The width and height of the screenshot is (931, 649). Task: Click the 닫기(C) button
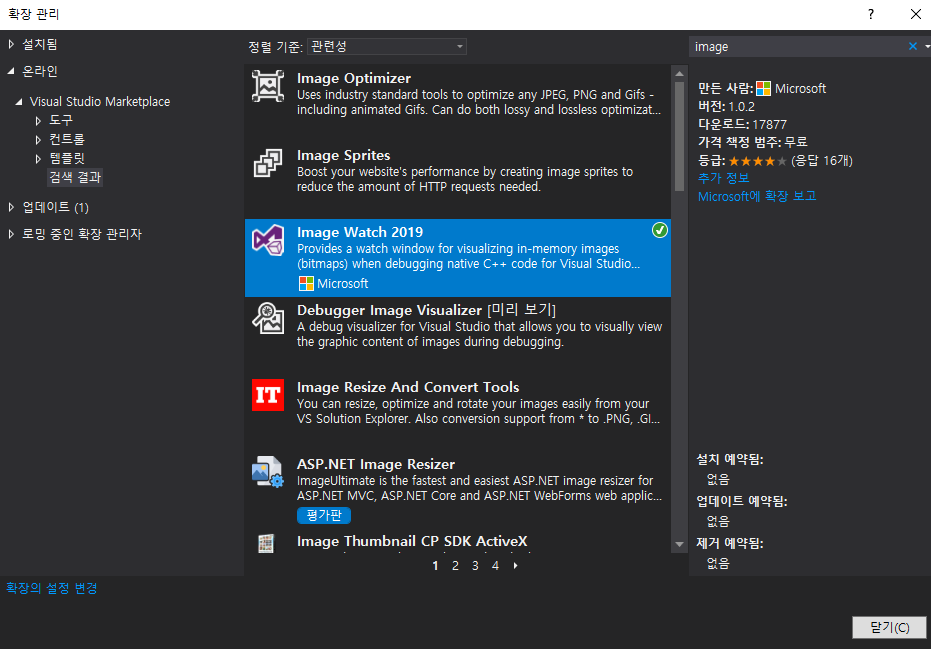coord(889,627)
